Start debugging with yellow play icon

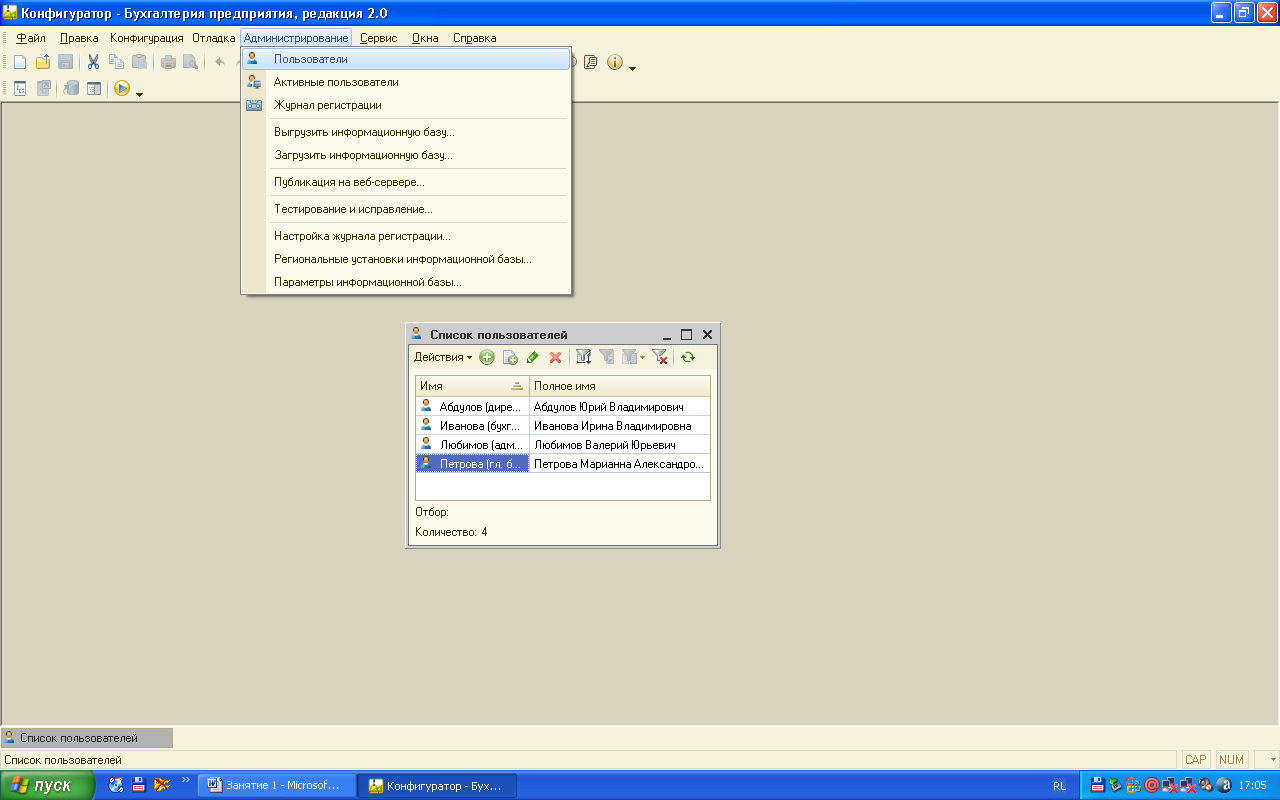(122, 88)
